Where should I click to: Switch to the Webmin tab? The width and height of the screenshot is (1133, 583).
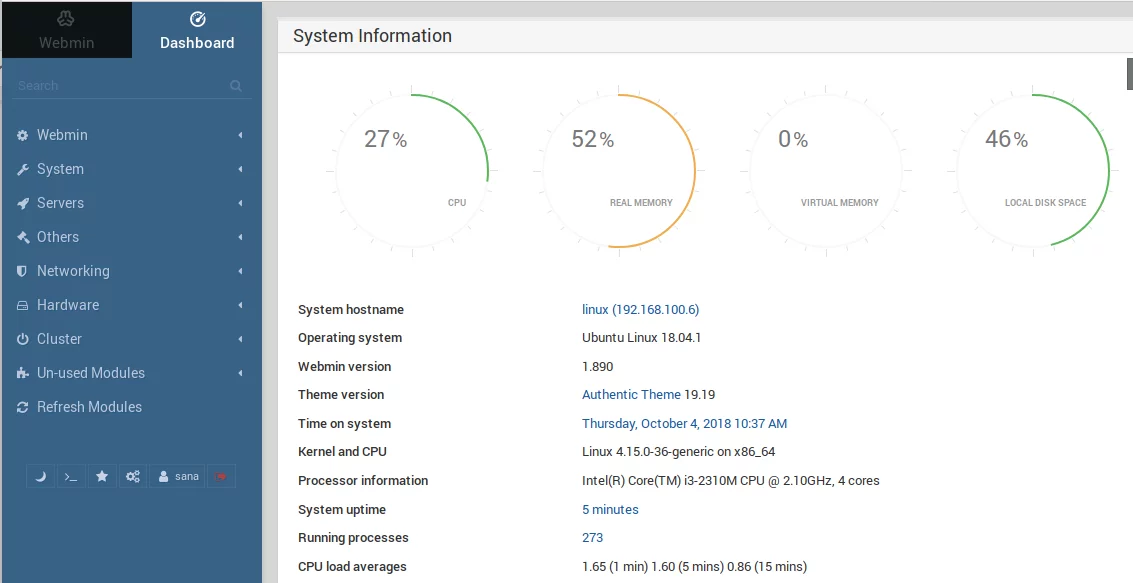[66, 30]
